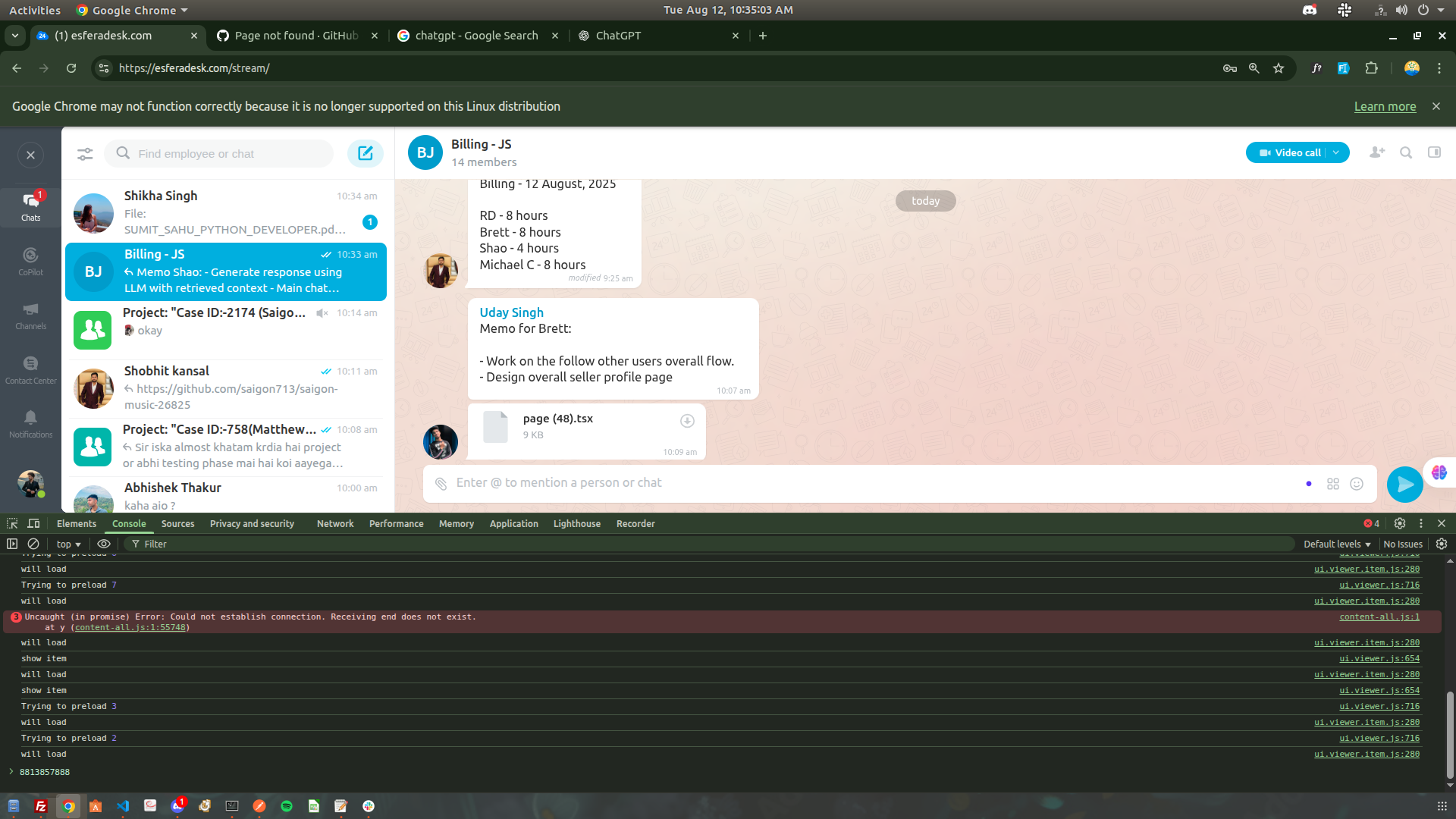This screenshot has height=819, width=1456.
Task: Toggle console sidebar panel
Action: (x=12, y=544)
